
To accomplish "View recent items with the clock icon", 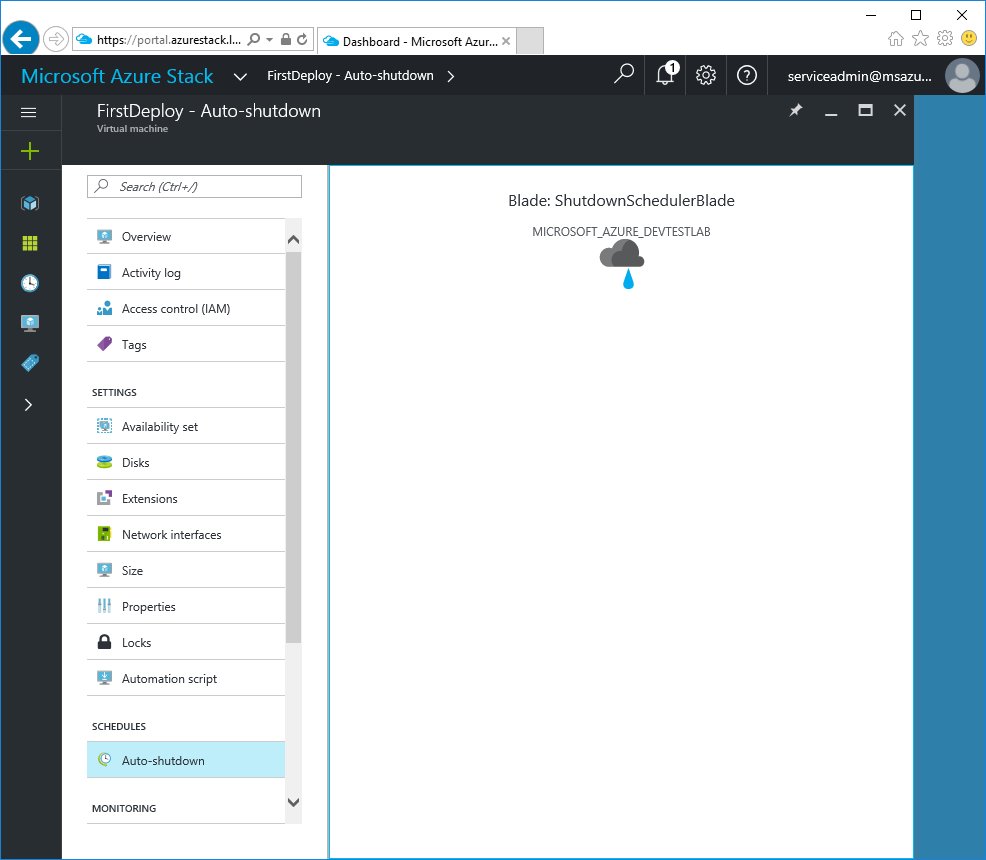I will click(x=31, y=282).
